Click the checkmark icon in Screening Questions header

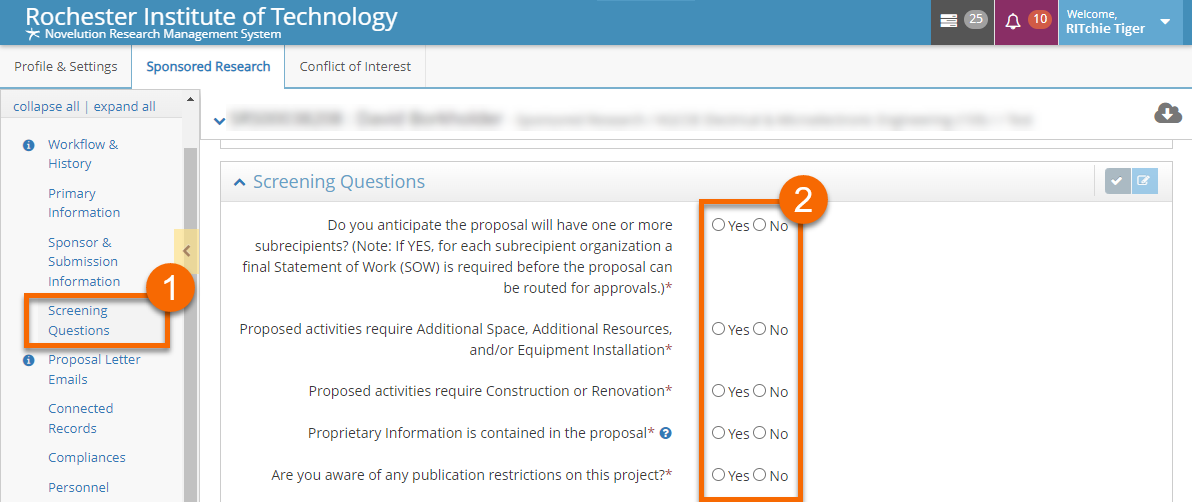click(1117, 181)
